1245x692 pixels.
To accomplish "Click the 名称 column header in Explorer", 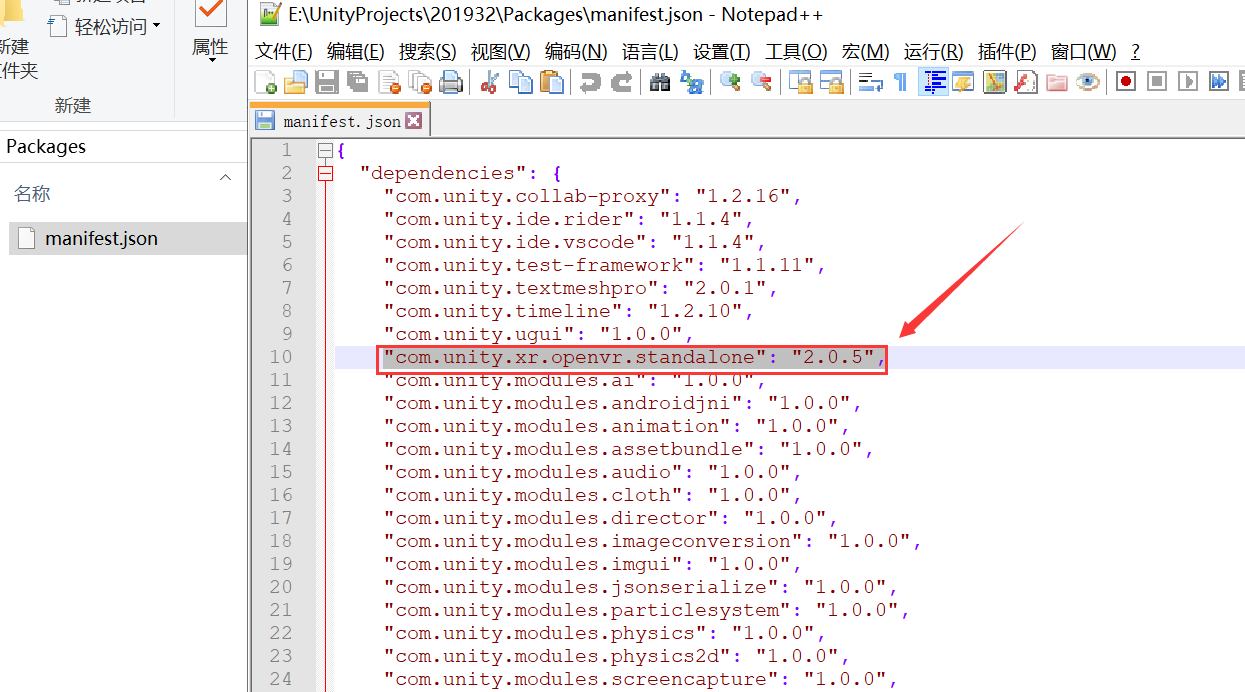I will pos(32,194).
